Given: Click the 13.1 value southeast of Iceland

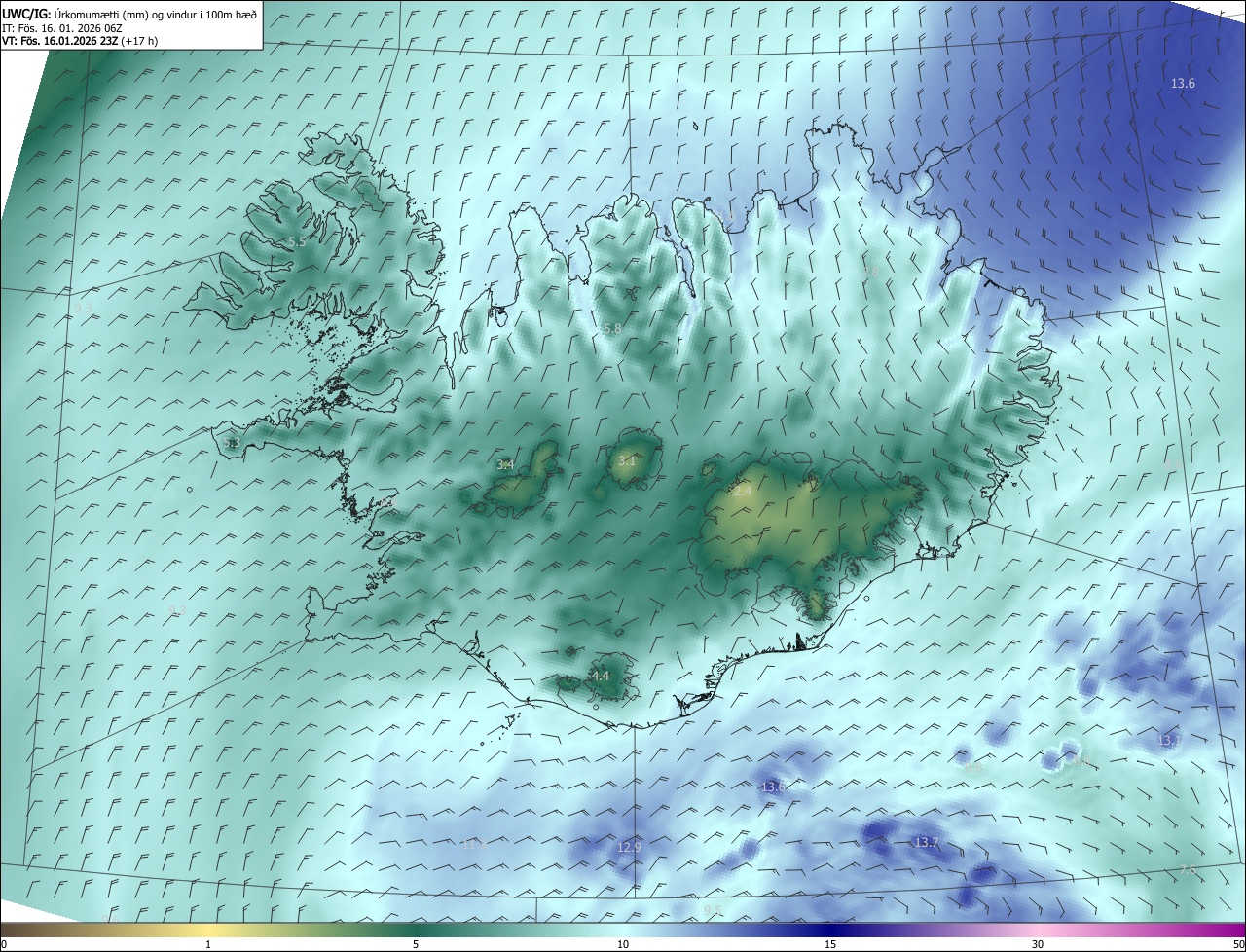Looking at the screenshot, I should click(1169, 741).
